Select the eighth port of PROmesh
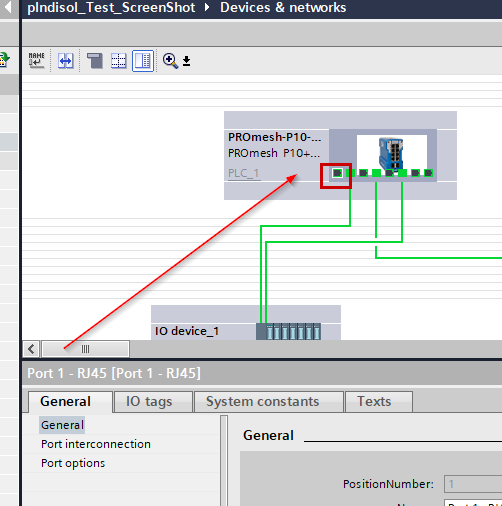Viewport: 502px width, 506px height. point(428,173)
